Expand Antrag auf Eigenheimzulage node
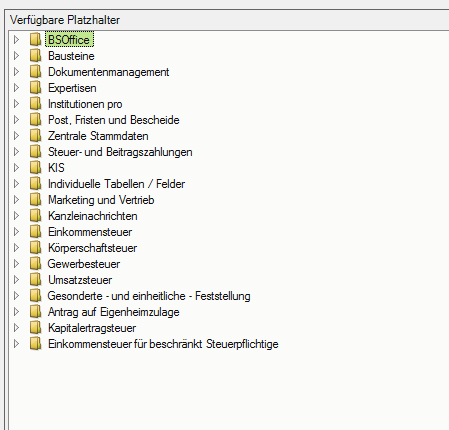Screen dimensions: 449x430 (16, 312)
